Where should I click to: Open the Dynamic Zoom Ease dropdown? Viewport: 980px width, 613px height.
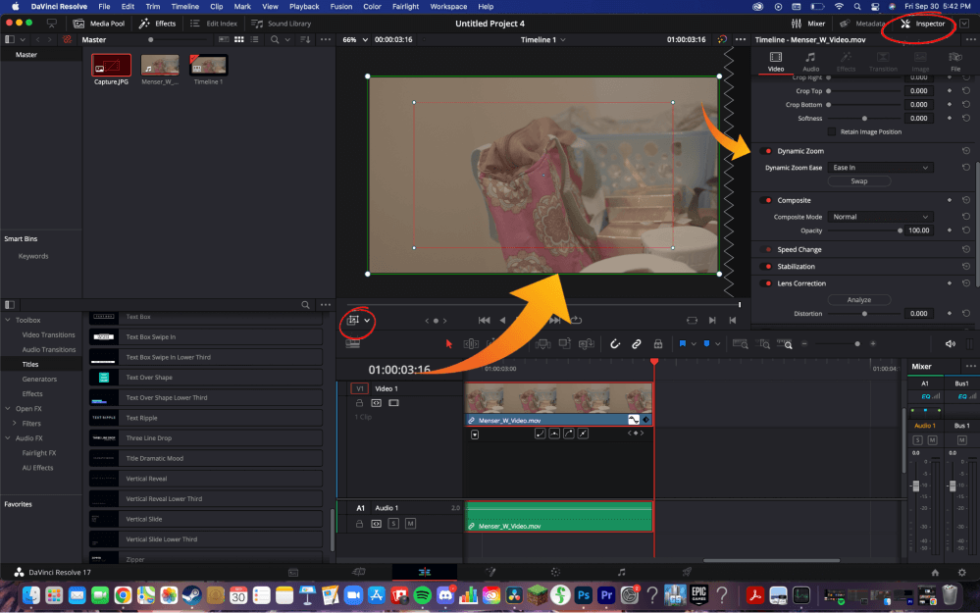tap(881, 167)
